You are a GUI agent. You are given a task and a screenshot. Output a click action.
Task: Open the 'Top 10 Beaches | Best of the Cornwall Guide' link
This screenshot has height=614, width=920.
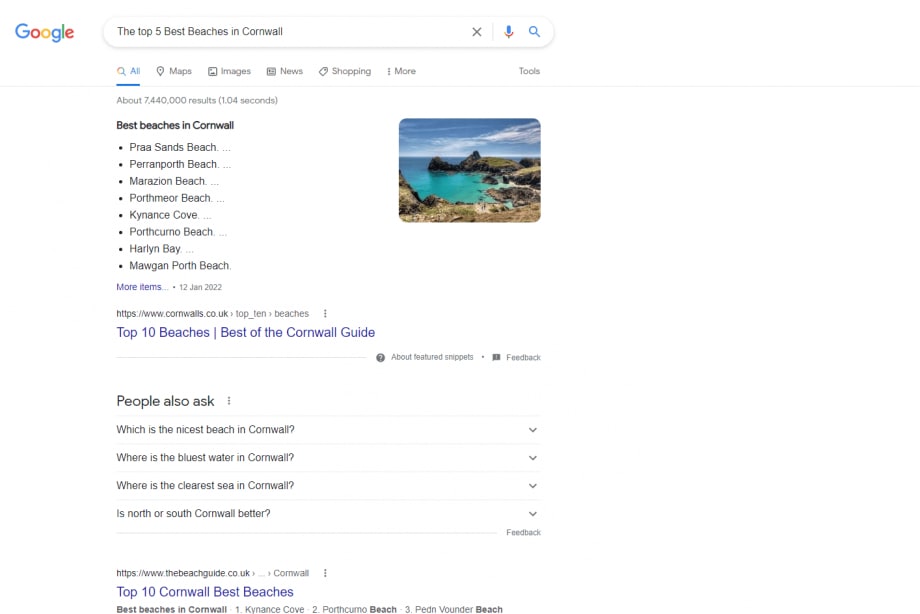[x=246, y=332]
